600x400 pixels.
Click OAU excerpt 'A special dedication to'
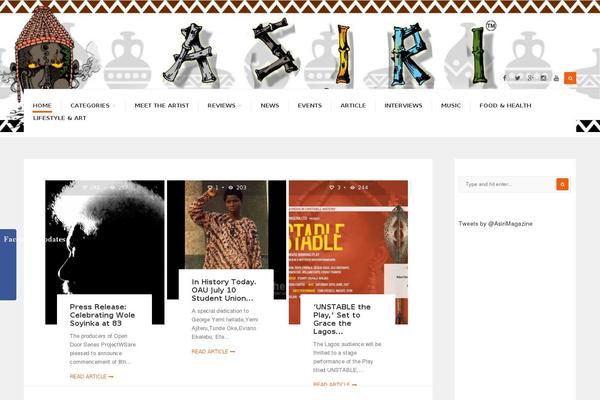coord(225,324)
